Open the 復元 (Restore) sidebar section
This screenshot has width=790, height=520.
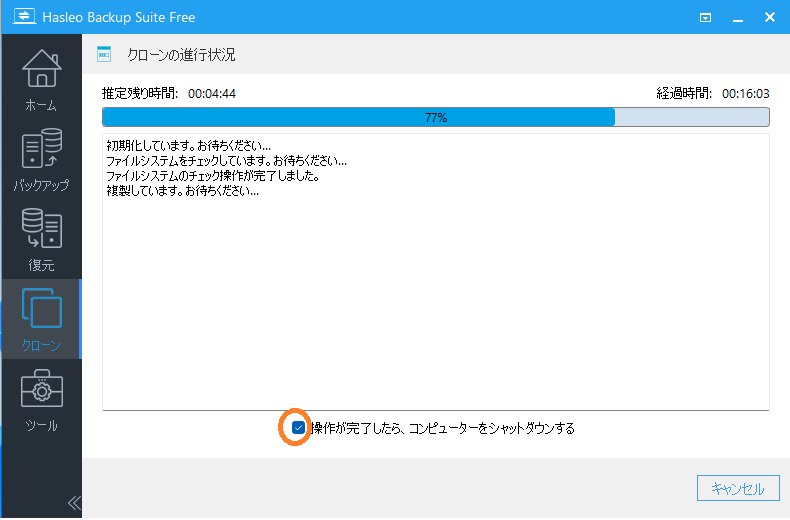pyautogui.click(x=41, y=240)
